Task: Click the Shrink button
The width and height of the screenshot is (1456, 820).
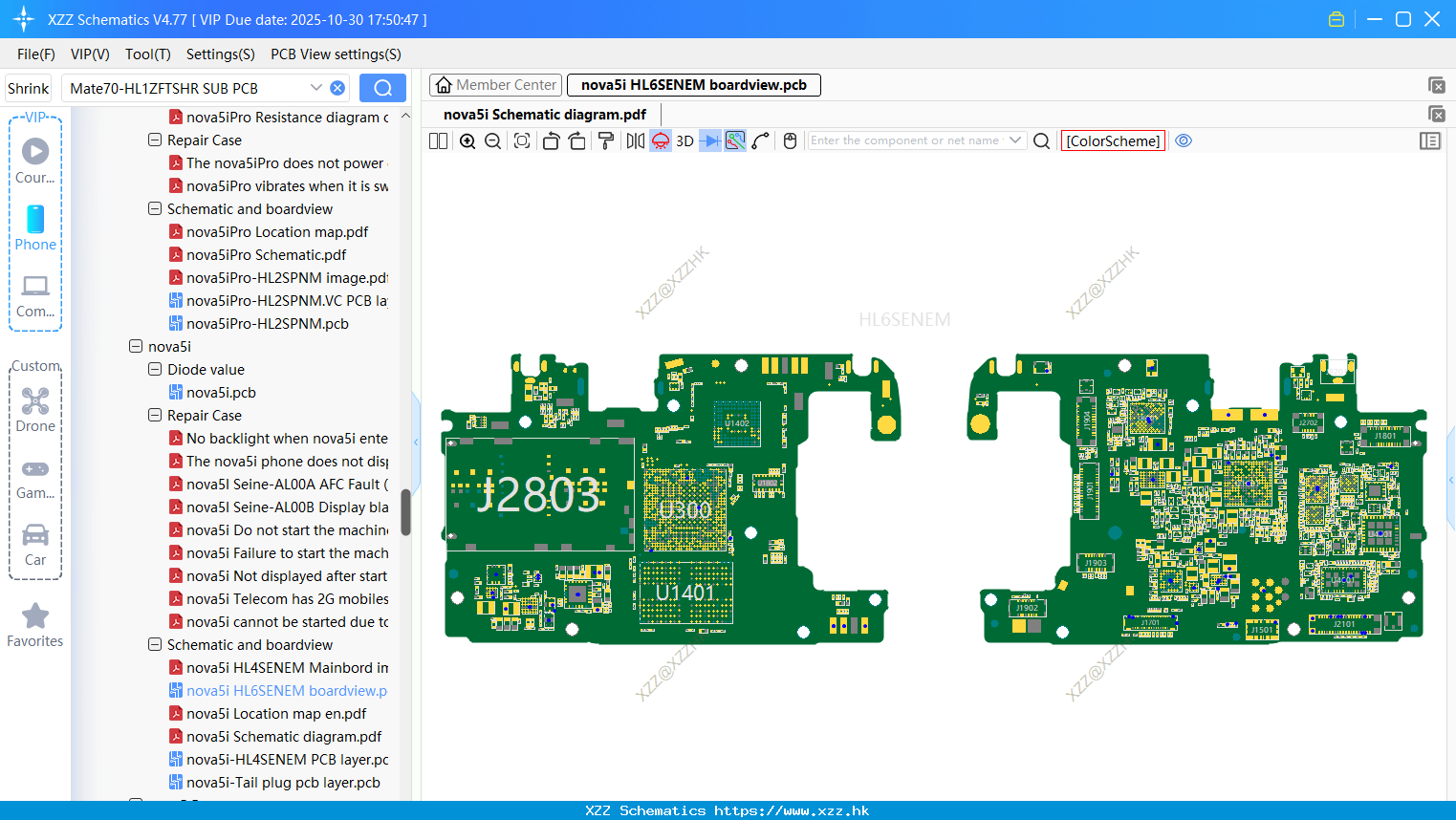Action: tap(29, 88)
